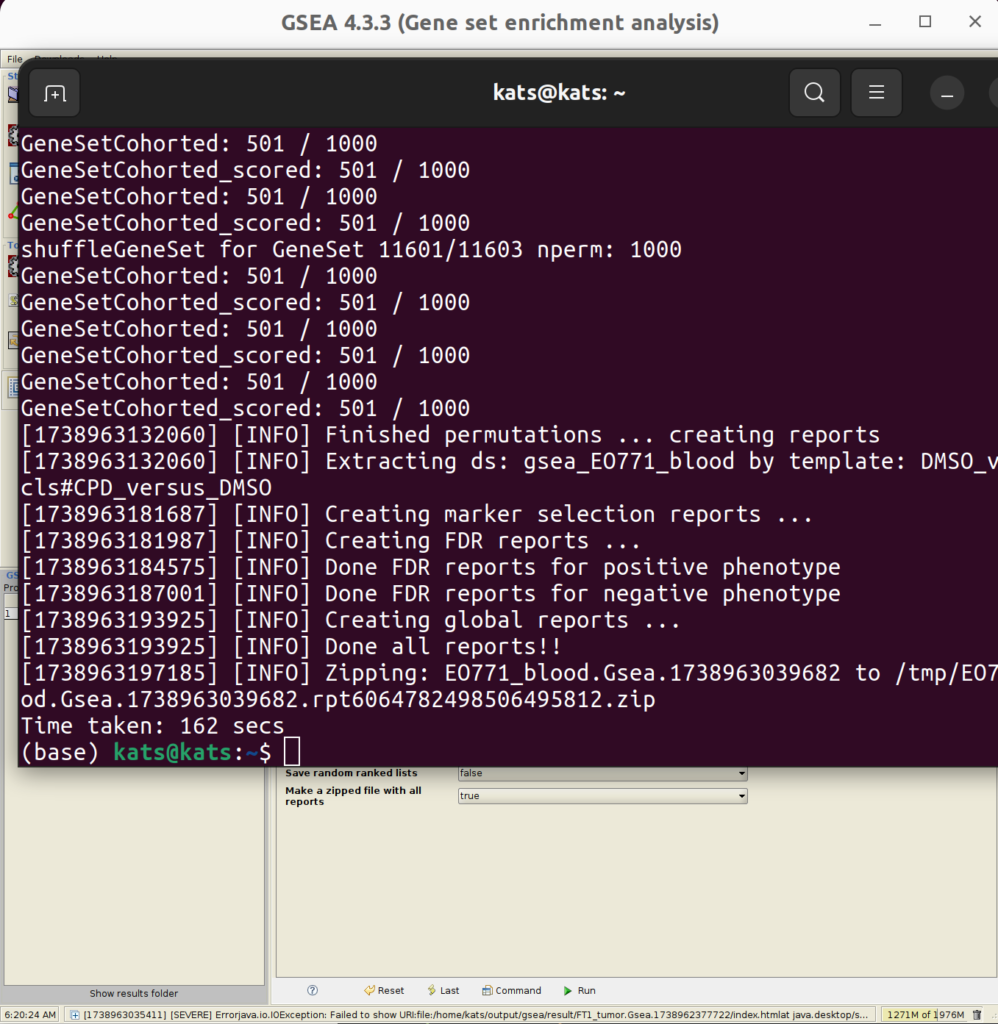Click the 1271M of 1976M memory indicator
Image resolution: width=998 pixels, height=1024 pixels.
[926, 1015]
